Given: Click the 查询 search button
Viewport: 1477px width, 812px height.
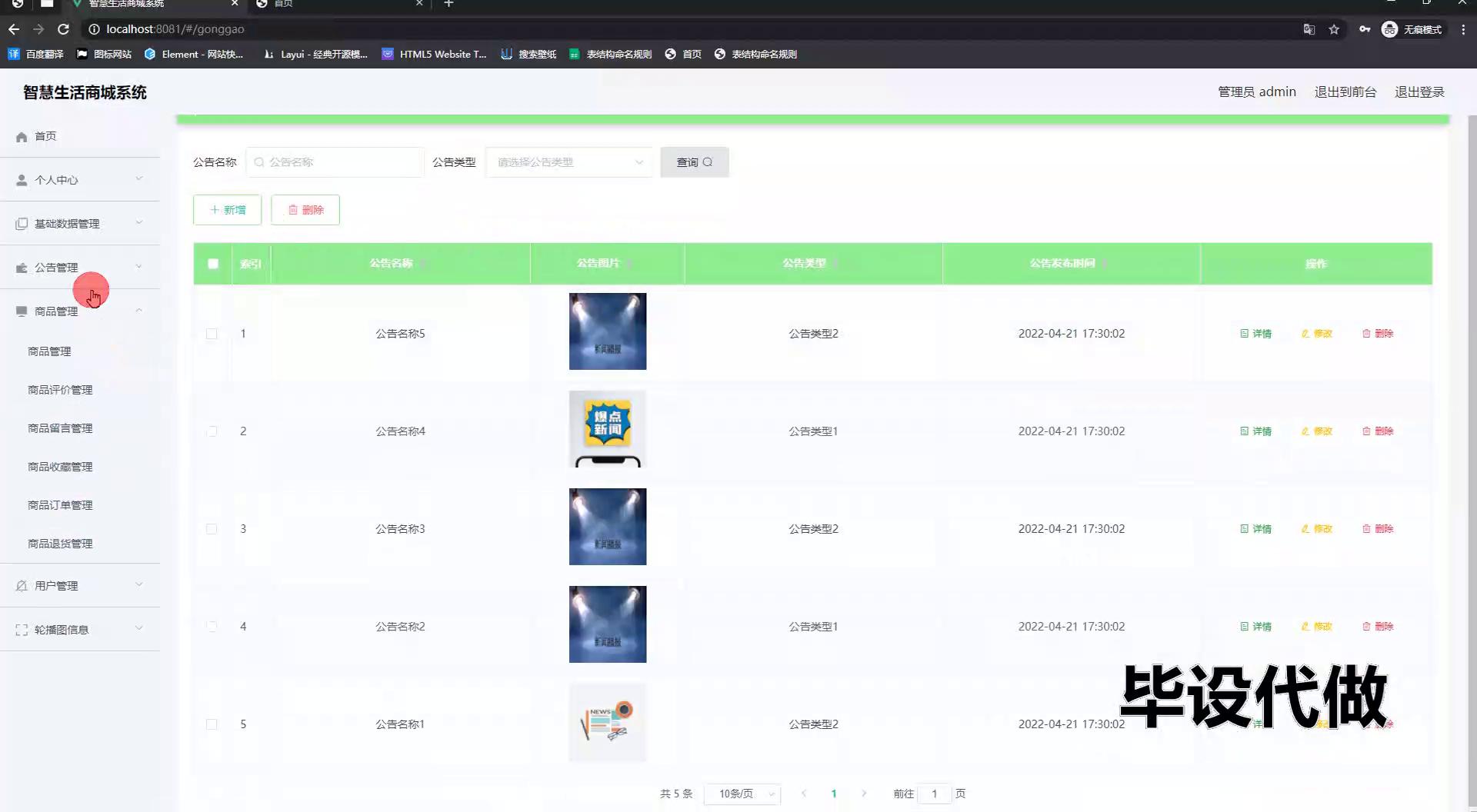Looking at the screenshot, I should pyautogui.click(x=695, y=162).
